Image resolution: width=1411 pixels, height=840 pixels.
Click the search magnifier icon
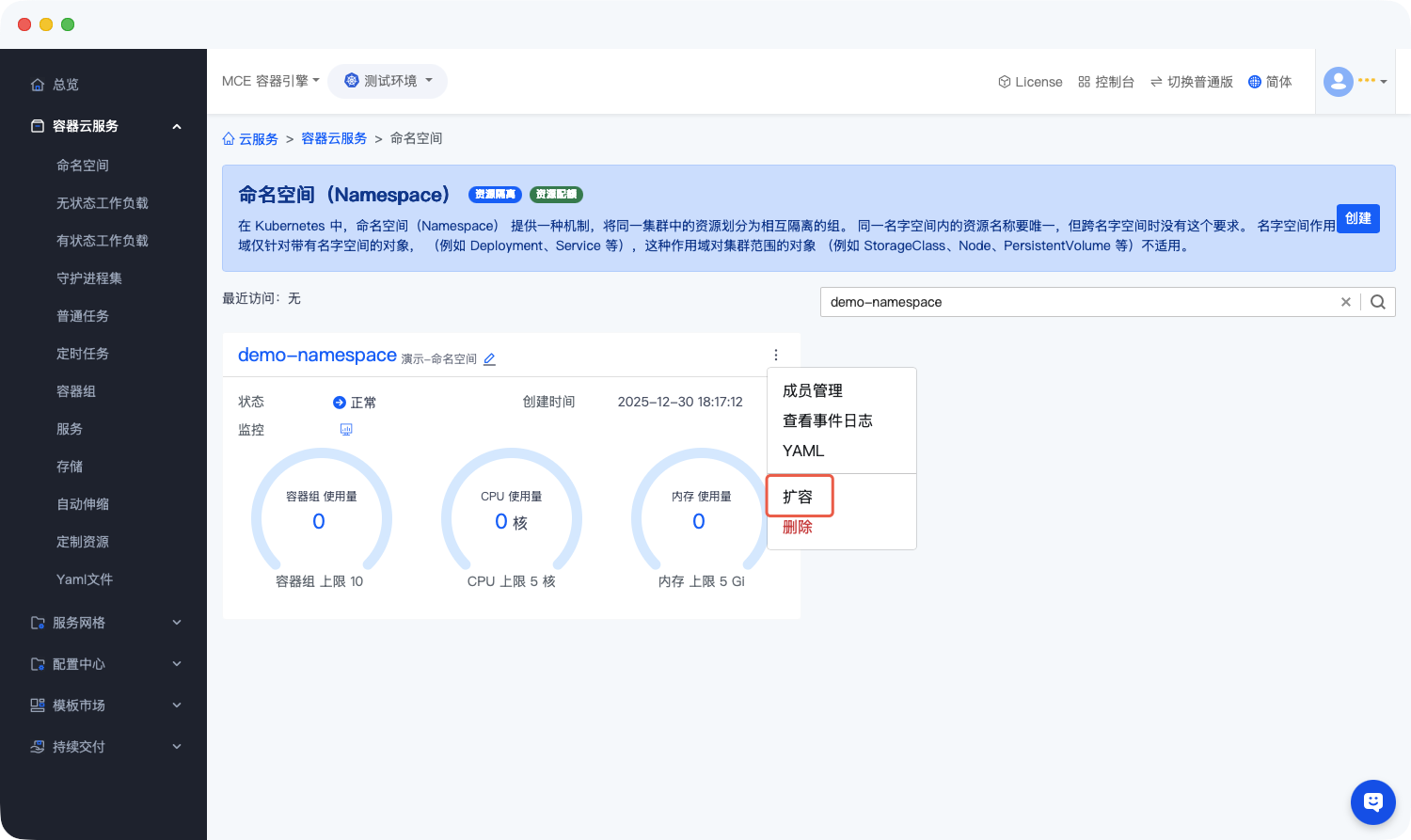coord(1378,302)
